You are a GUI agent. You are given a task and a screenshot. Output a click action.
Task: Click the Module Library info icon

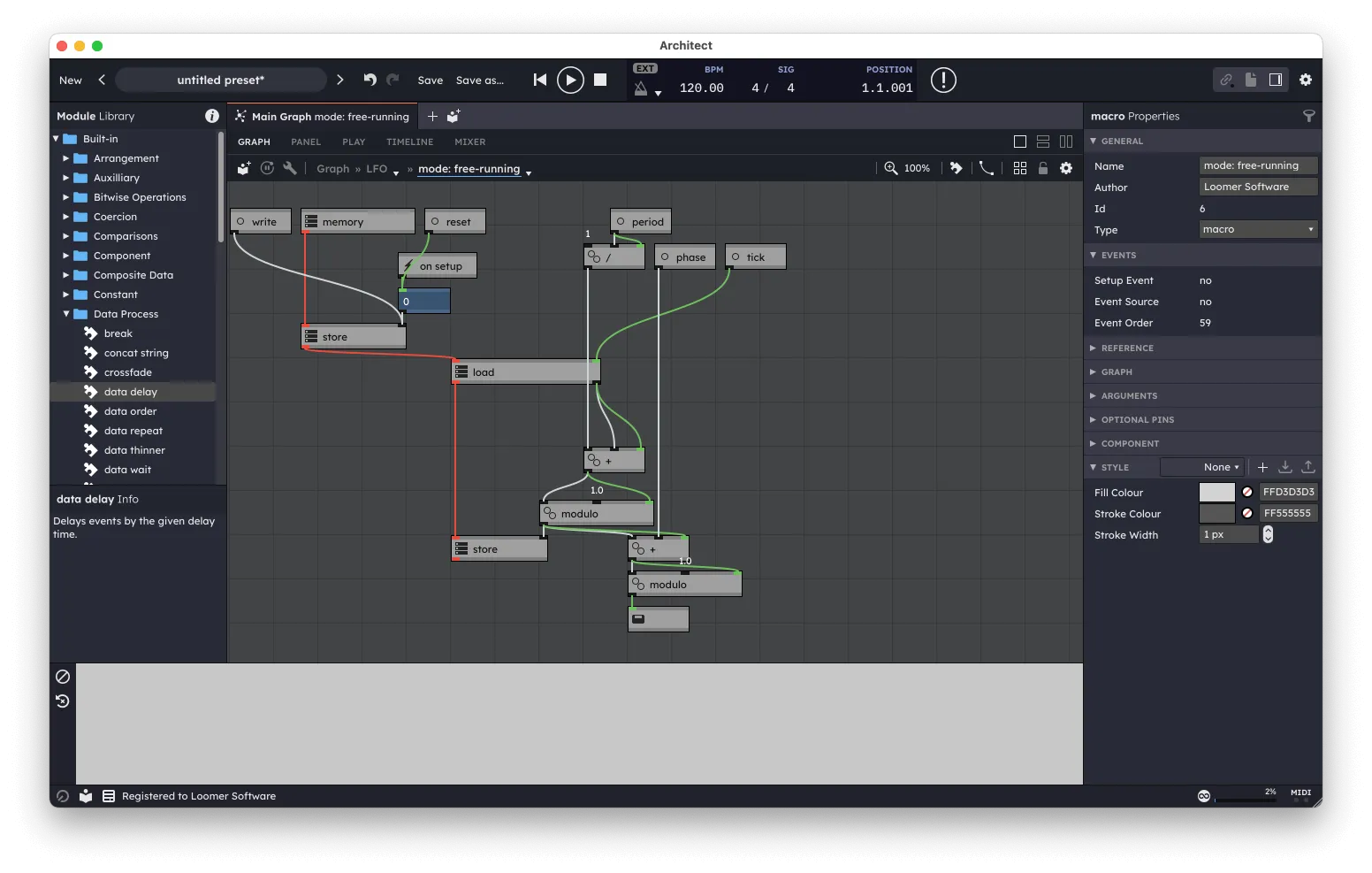click(x=212, y=116)
